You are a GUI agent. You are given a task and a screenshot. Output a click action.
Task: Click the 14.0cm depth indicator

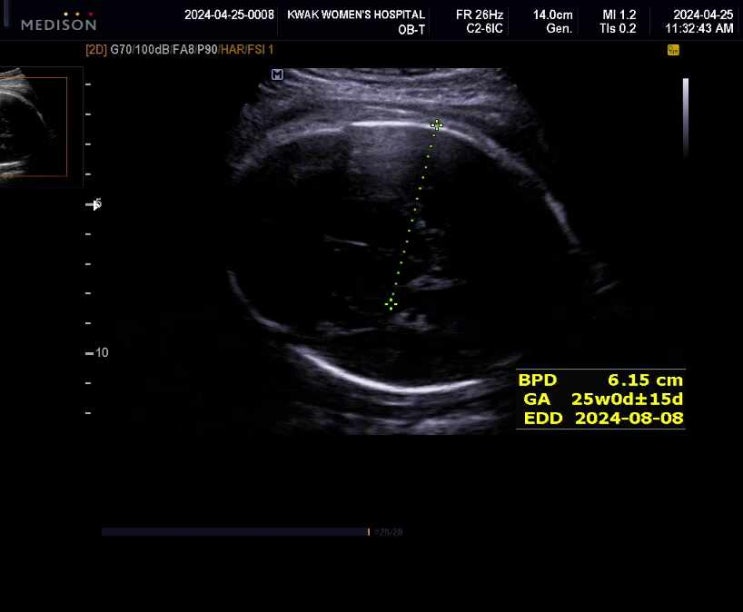(552, 15)
